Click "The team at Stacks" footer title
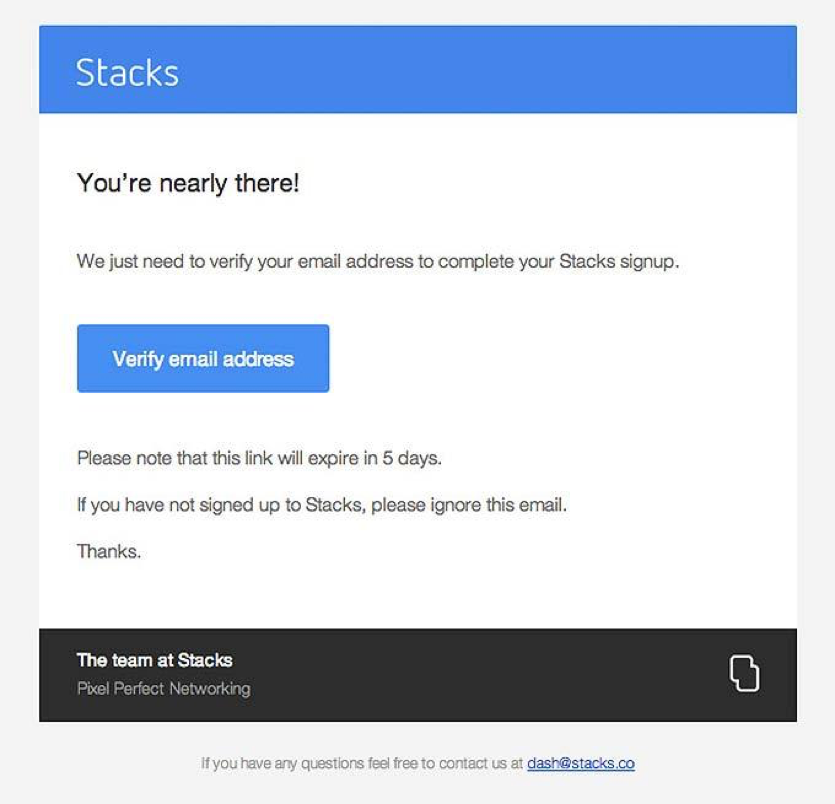The width and height of the screenshot is (835, 804). tap(154, 660)
